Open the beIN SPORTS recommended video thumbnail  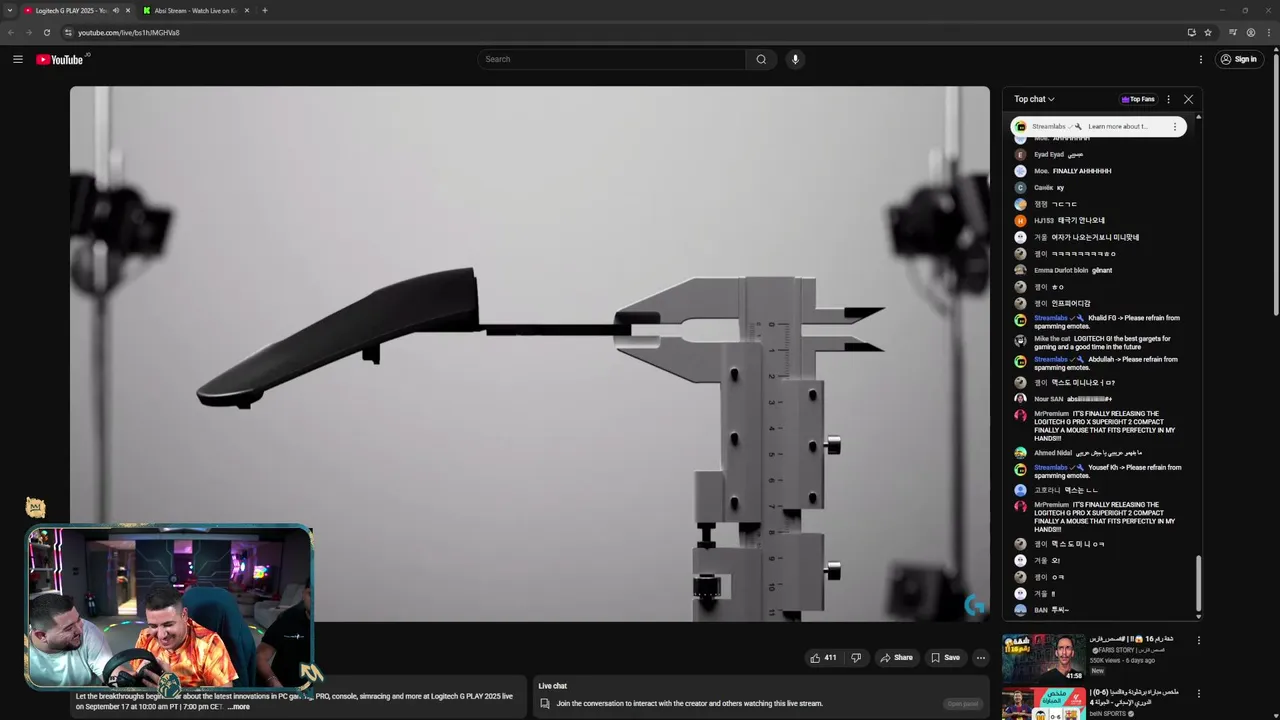1044,704
